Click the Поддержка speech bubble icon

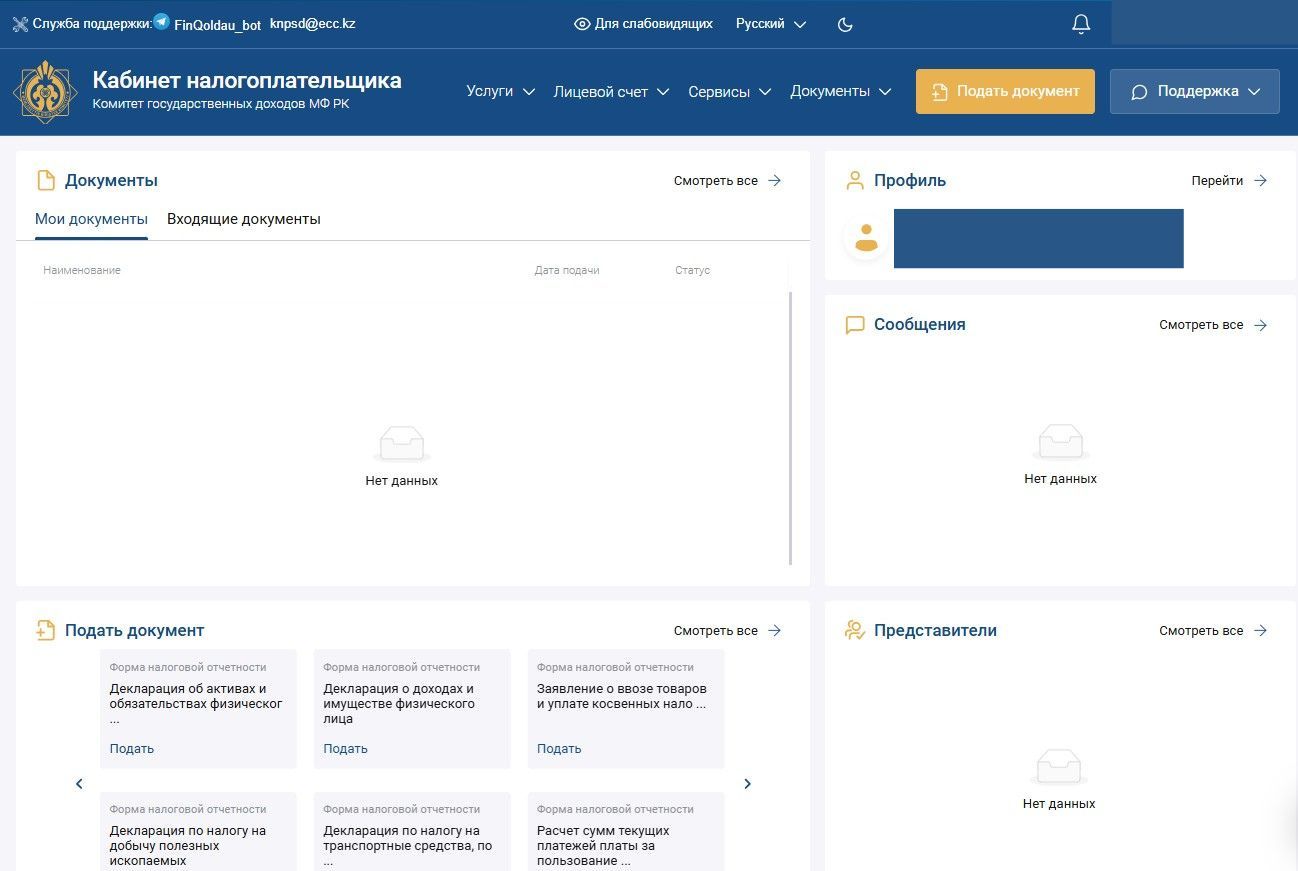coord(1139,92)
